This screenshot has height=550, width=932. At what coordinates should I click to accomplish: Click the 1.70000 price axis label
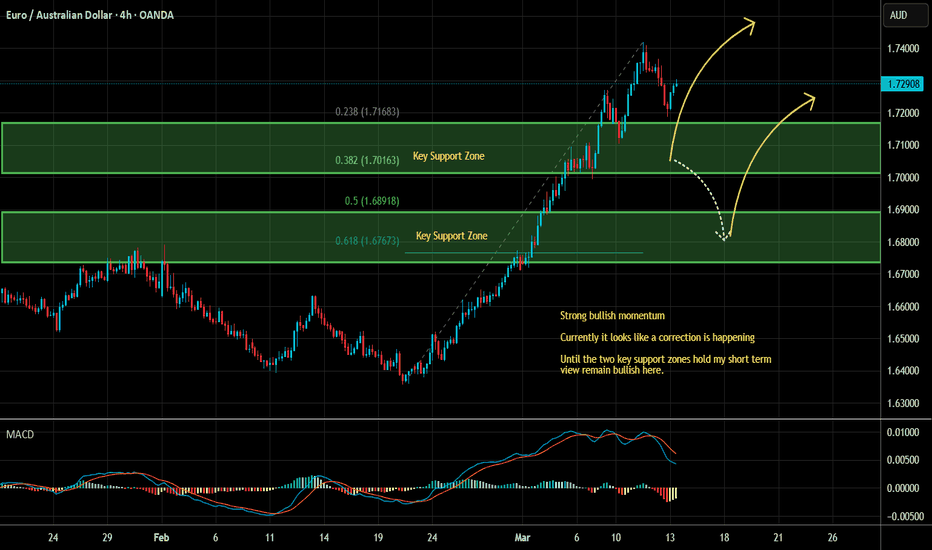(903, 178)
